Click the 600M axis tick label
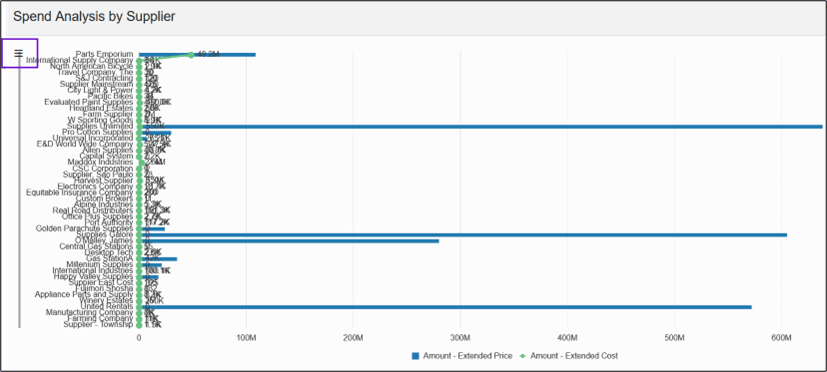827x372 pixels. click(782, 338)
